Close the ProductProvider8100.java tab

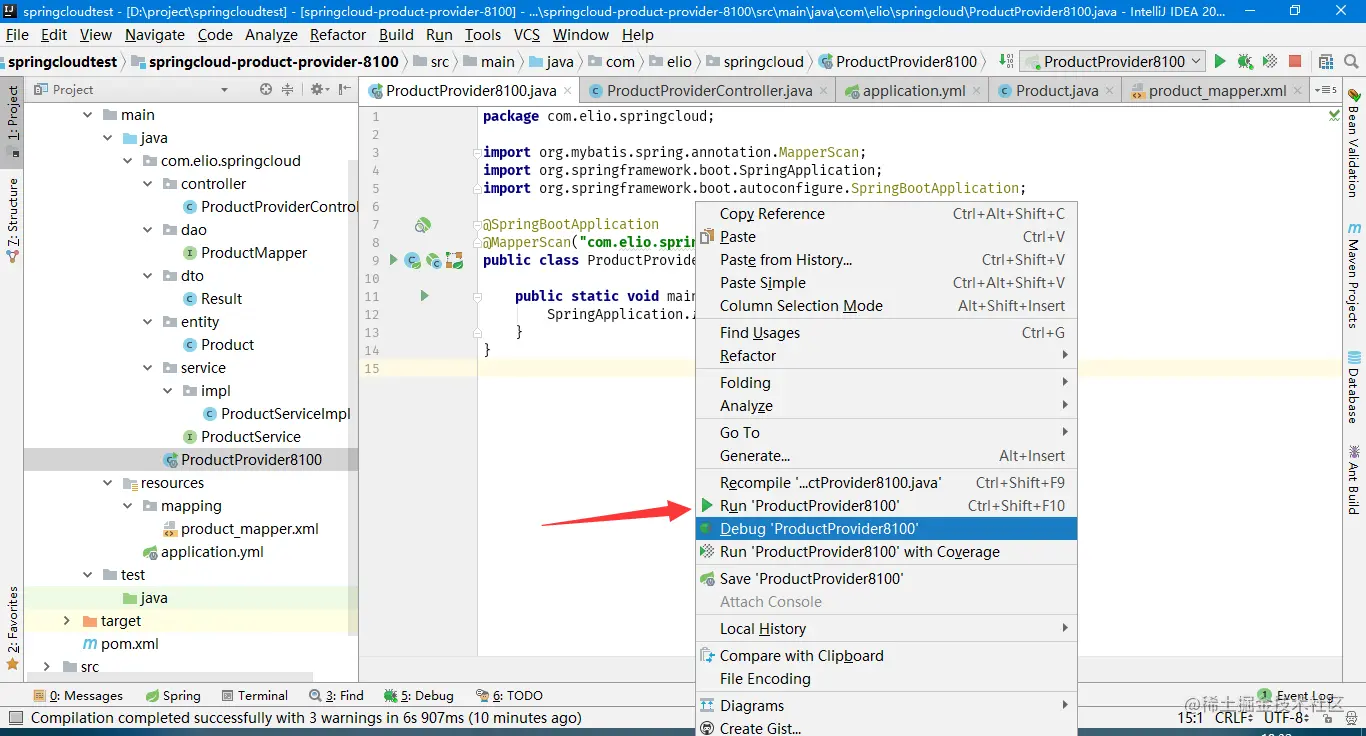click(567, 90)
